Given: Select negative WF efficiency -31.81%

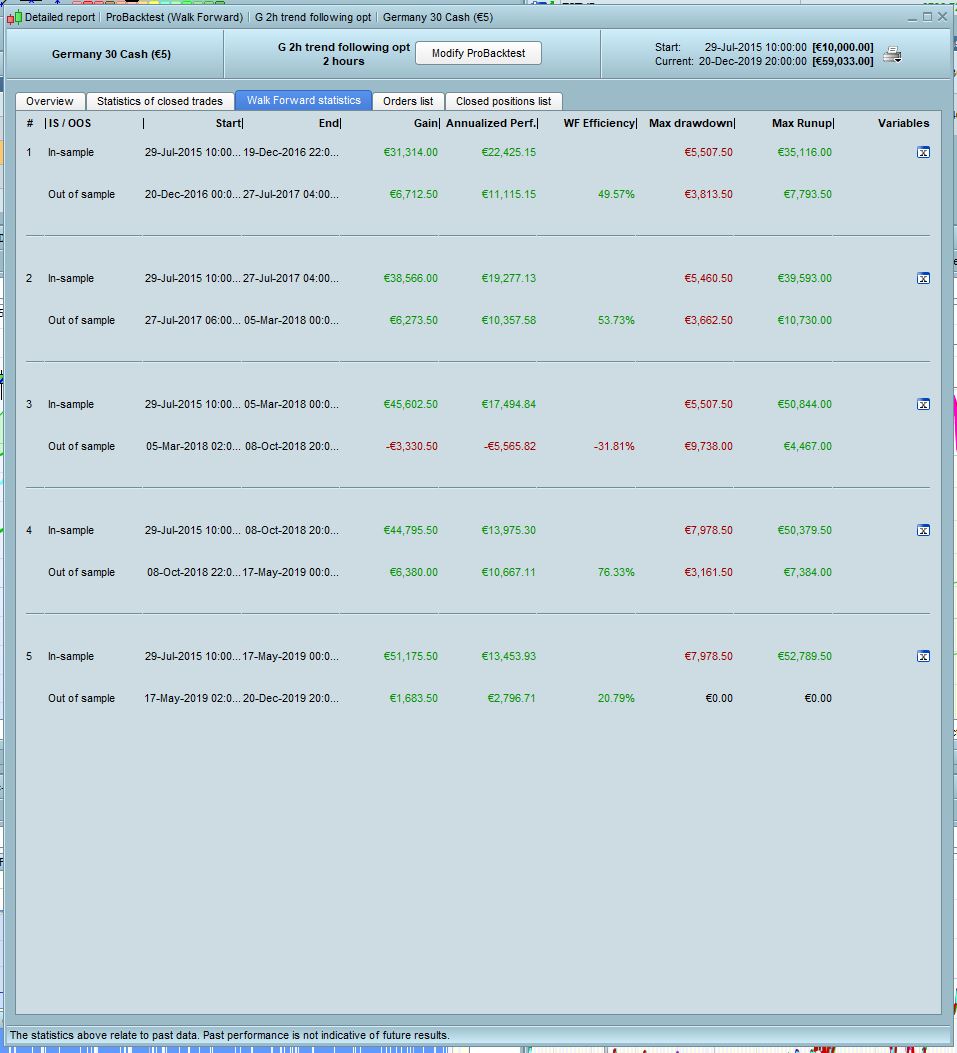Looking at the screenshot, I should [x=614, y=447].
